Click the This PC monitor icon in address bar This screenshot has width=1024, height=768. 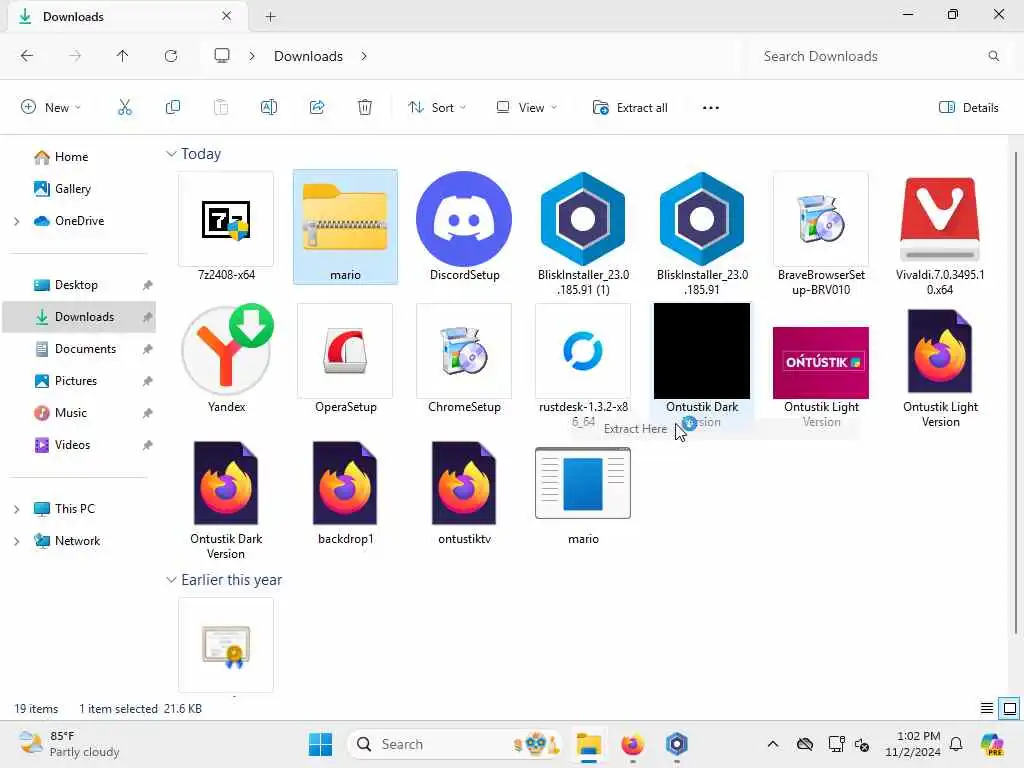(222, 56)
